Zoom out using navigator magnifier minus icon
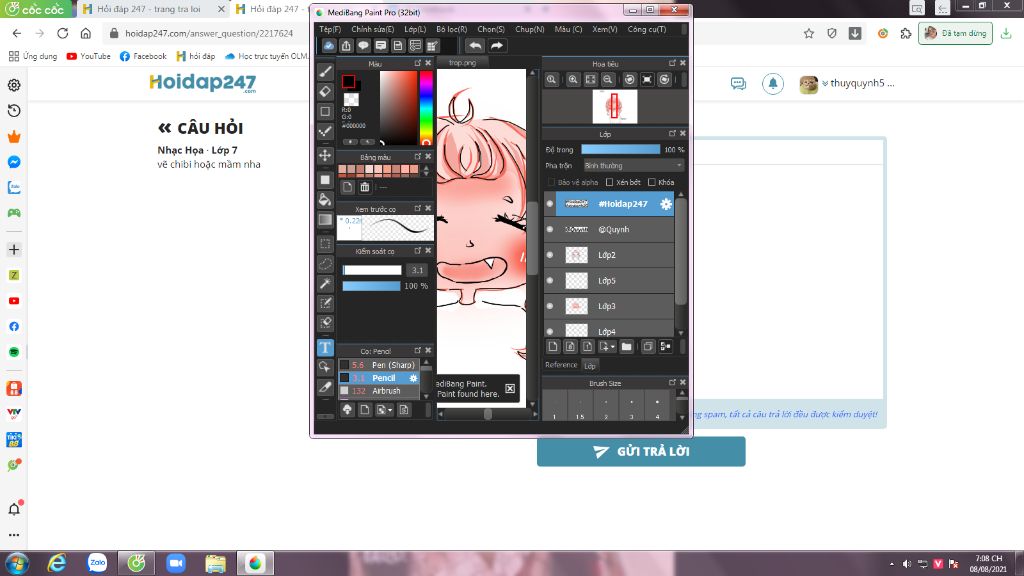Viewport: 1024px width, 576px height. (x=607, y=79)
